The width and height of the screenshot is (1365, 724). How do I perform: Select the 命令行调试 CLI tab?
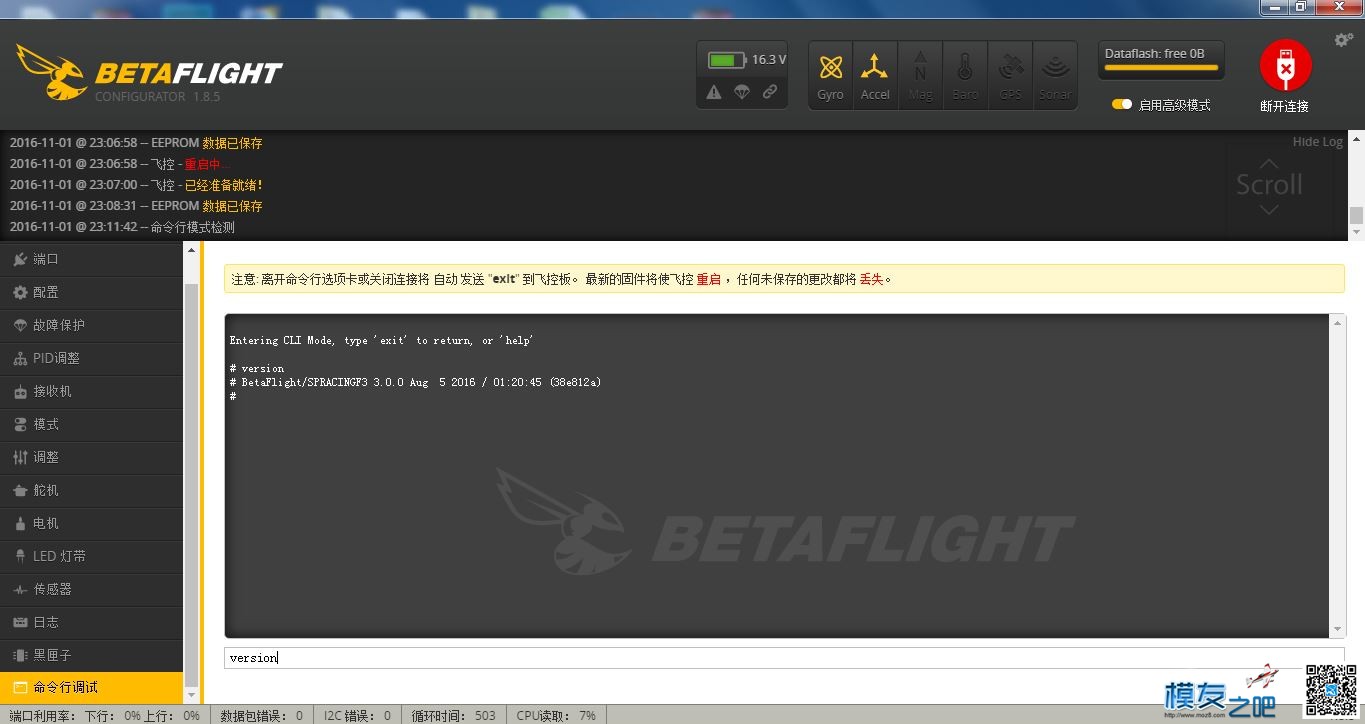click(92, 688)
